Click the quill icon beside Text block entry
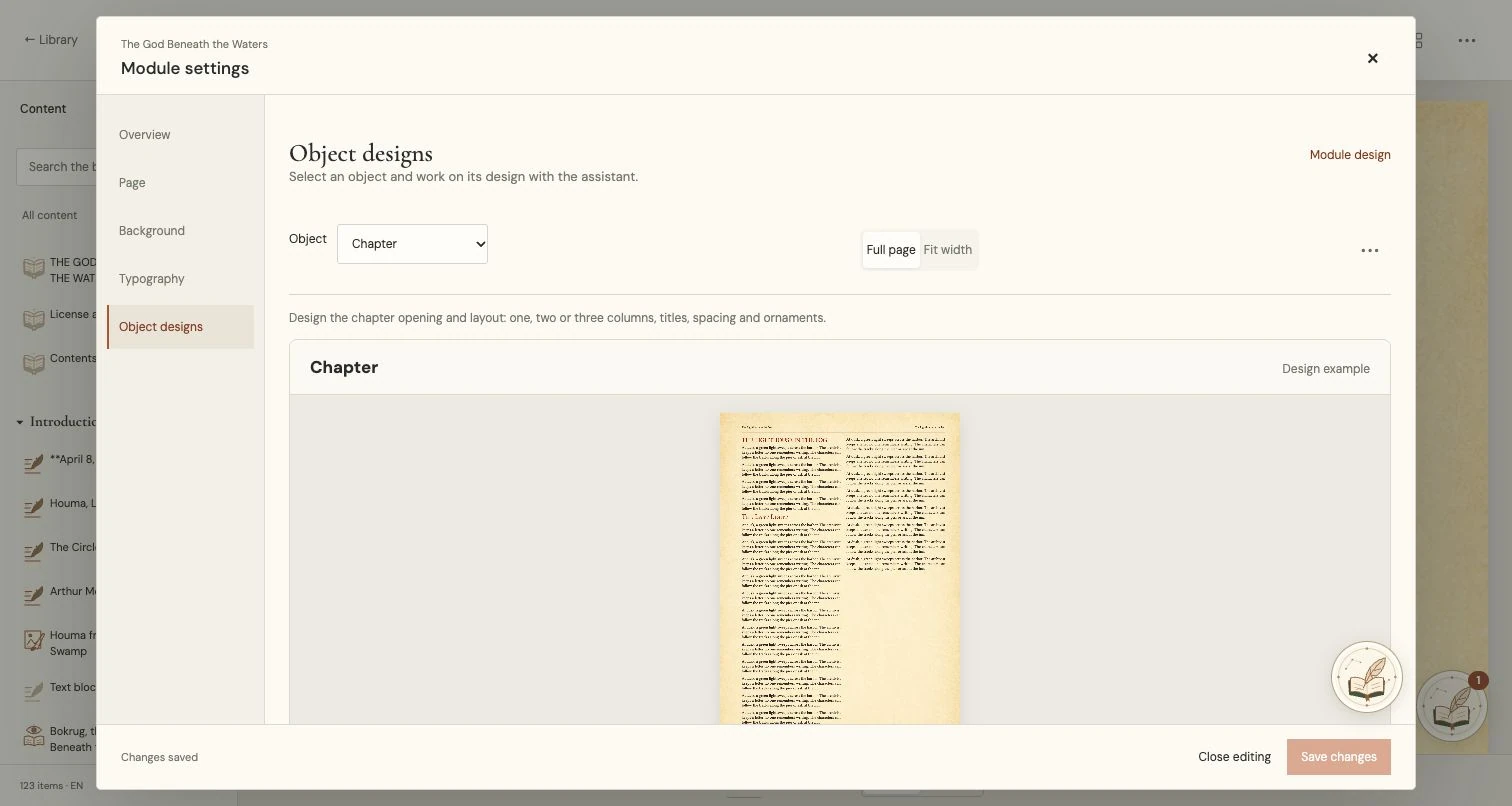 [34, 692]
